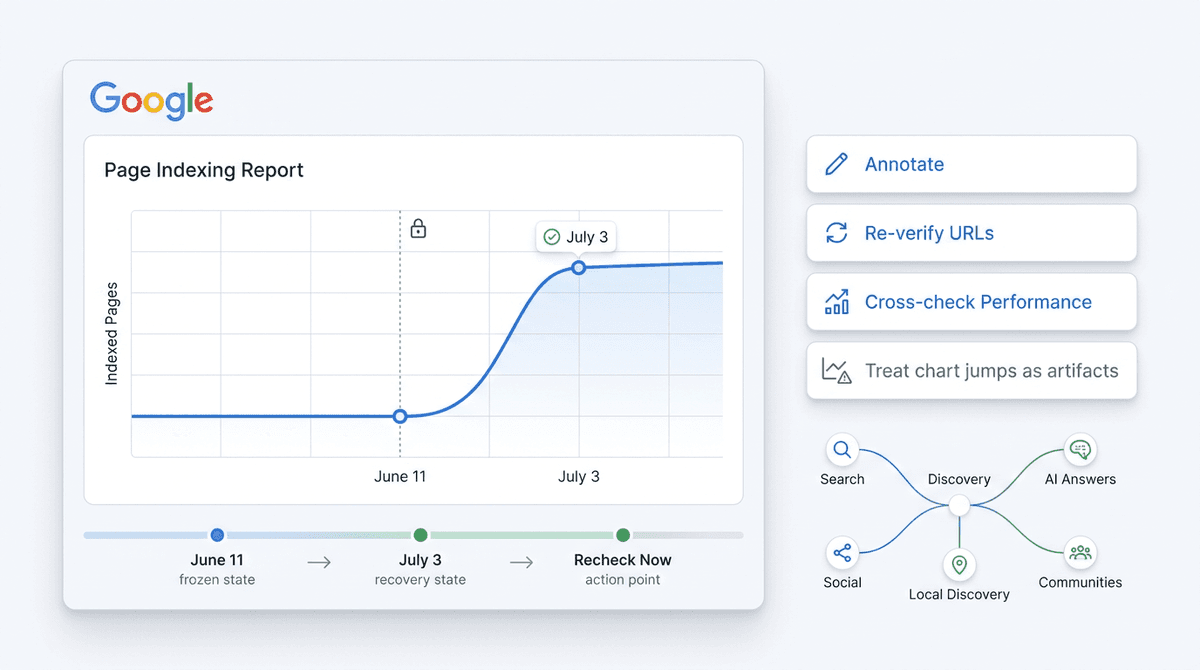
Task: Click the bar chart icon for Cross-check Performance
Action: point(836,302)
